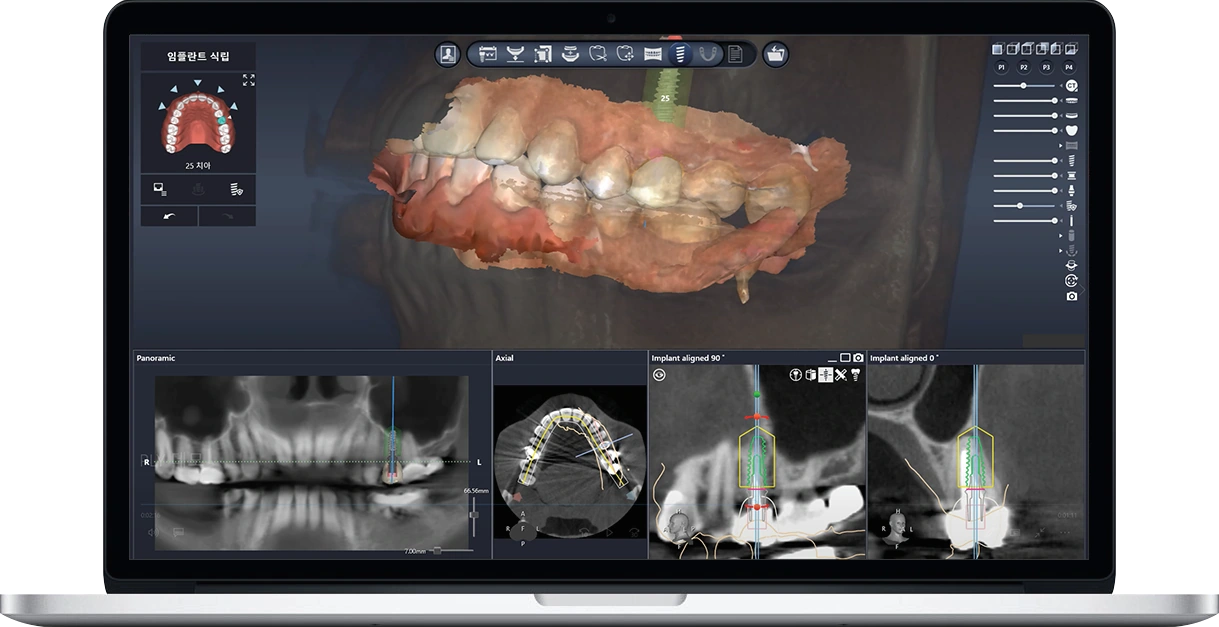The height and width of the screenshot is (627, 1219).
Task: Select the P2 view preset
Action: coord(1024,67)
